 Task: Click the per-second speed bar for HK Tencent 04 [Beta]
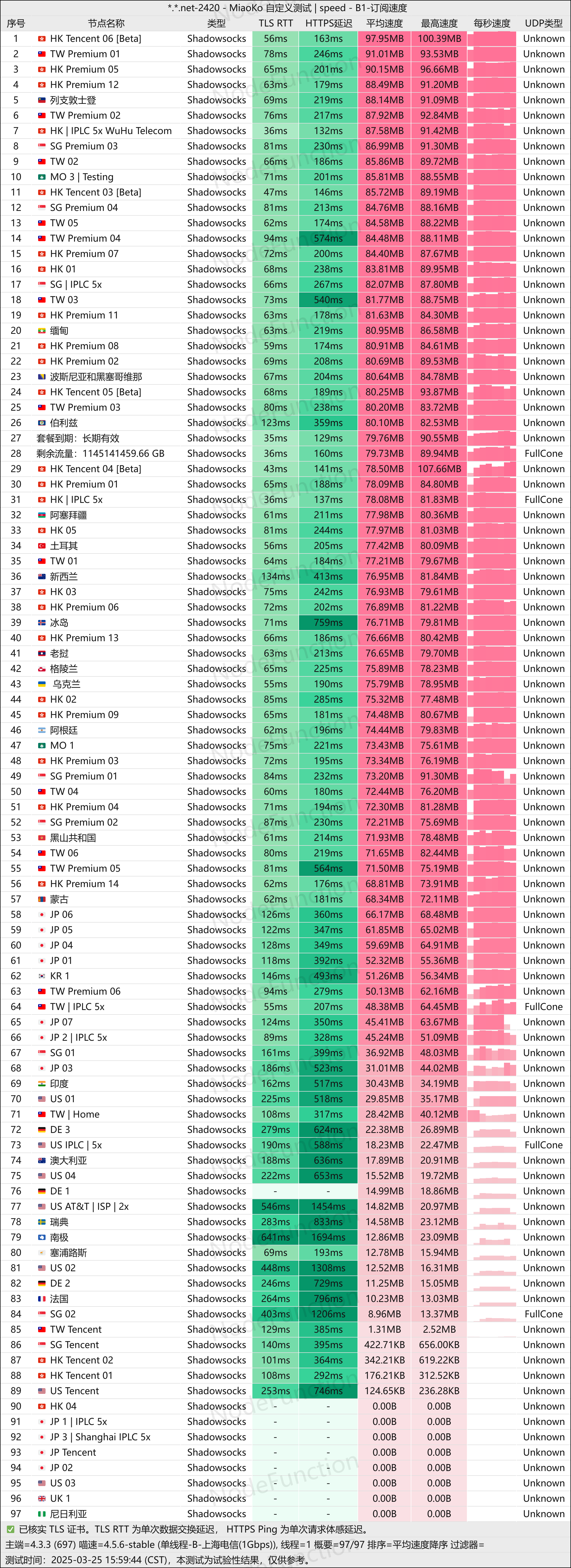point(492,469)
